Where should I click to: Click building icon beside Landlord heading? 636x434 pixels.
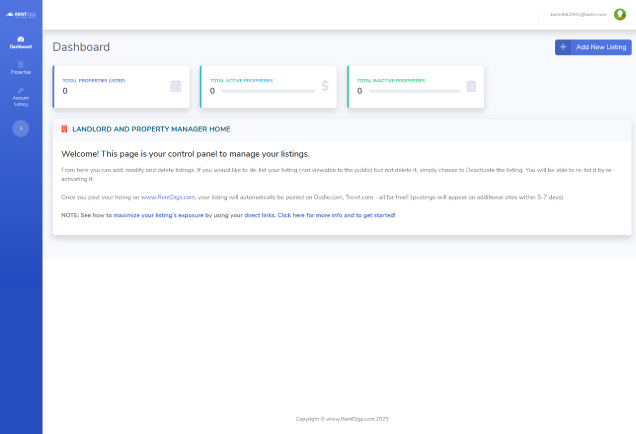[x=65, y=129]
